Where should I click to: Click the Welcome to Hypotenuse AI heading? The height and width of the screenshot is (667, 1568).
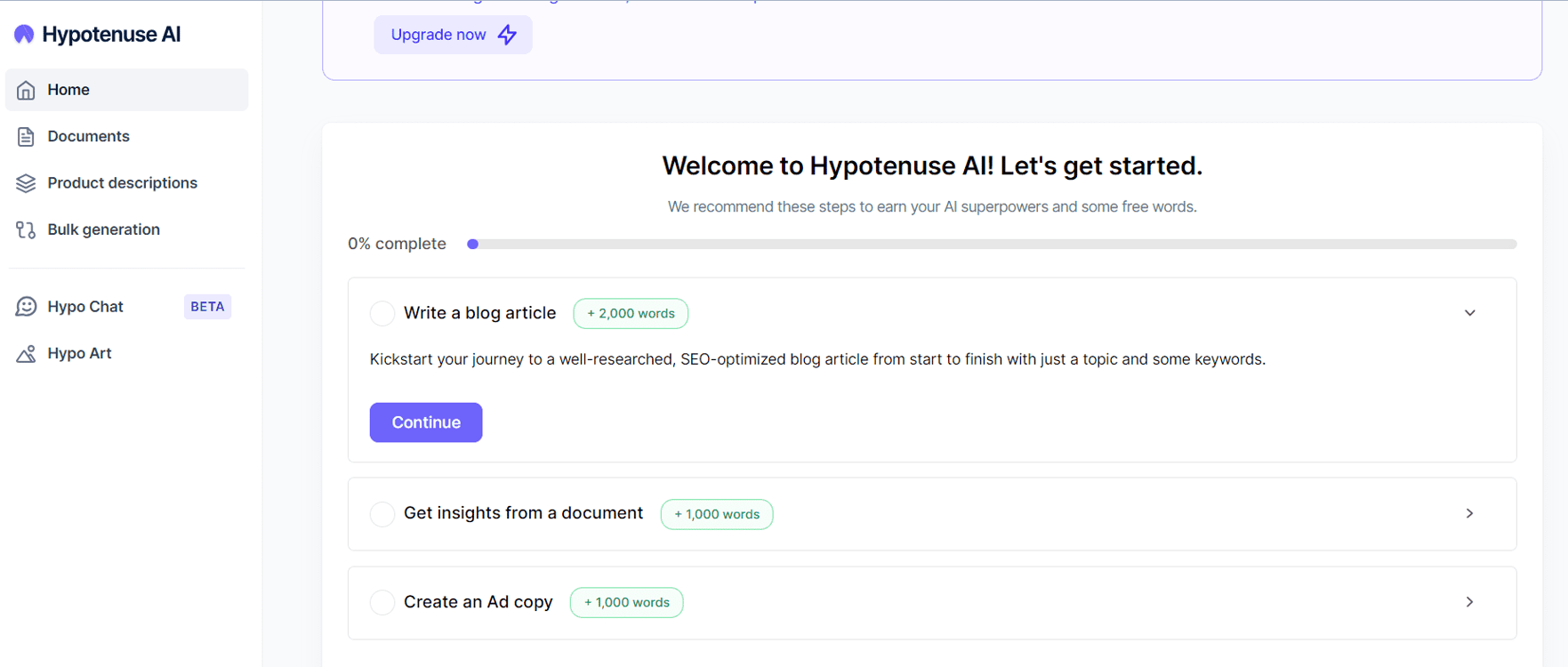932,165
